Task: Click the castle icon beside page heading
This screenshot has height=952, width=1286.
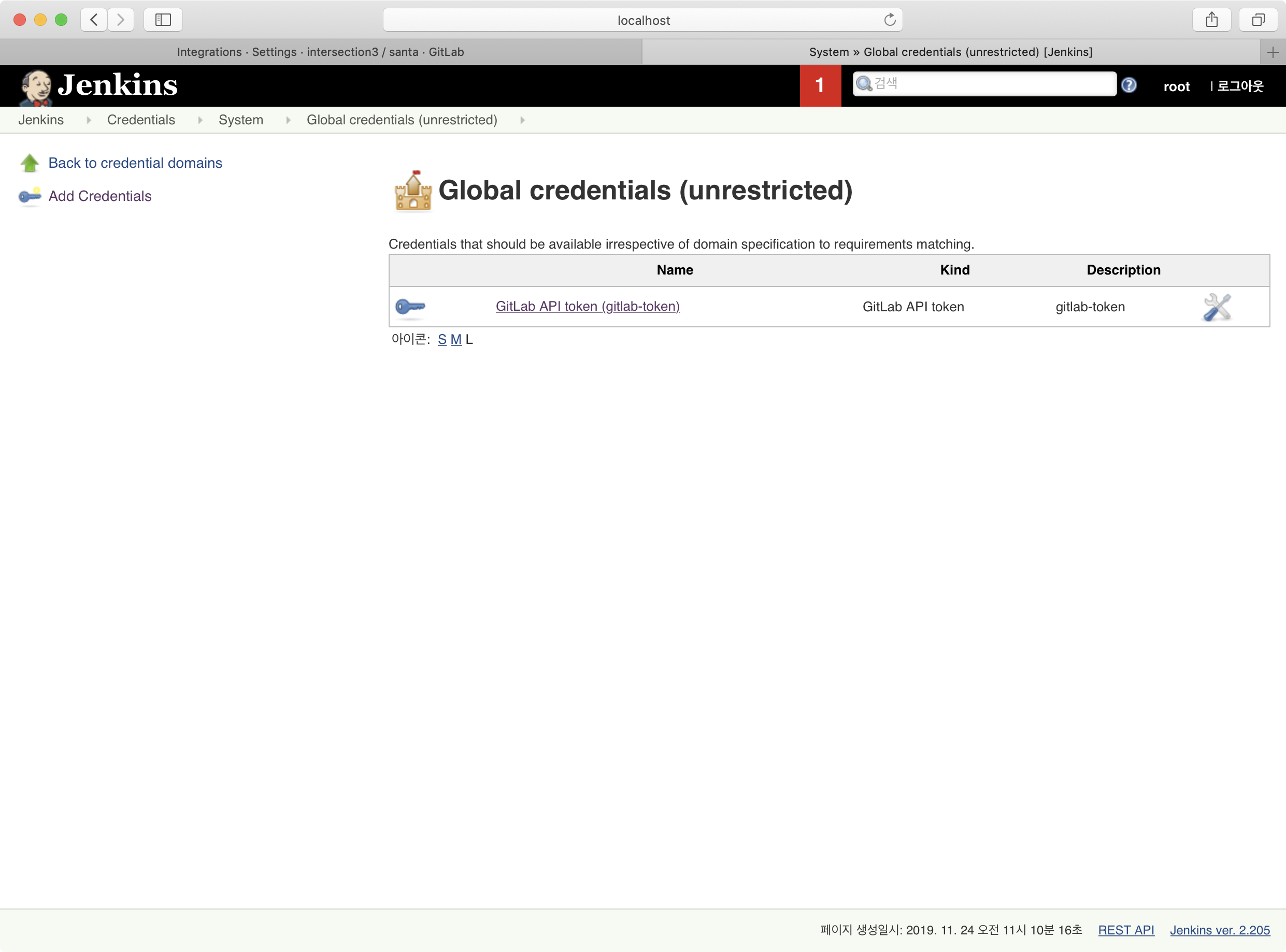Action: click(x=413, y=191)
